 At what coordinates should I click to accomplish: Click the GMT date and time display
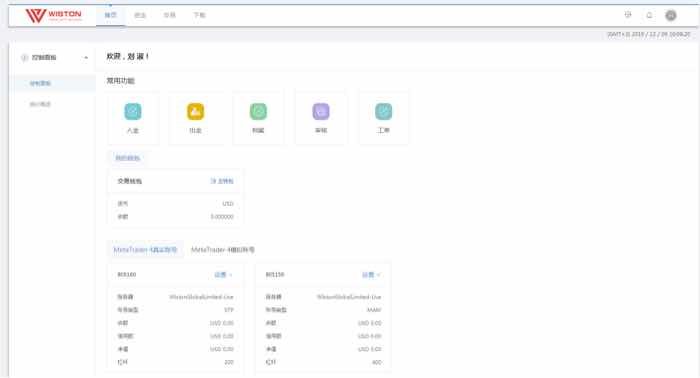(649, 34)
